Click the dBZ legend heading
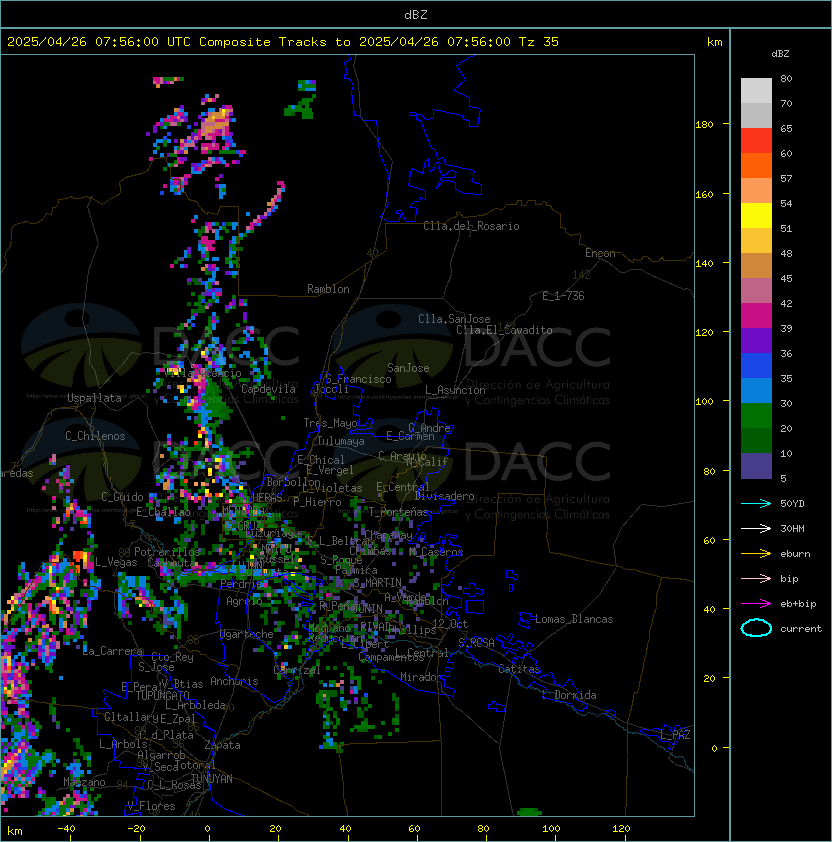Image resolution: width=832 pixels, height=842 pixels. click(780, 54)
